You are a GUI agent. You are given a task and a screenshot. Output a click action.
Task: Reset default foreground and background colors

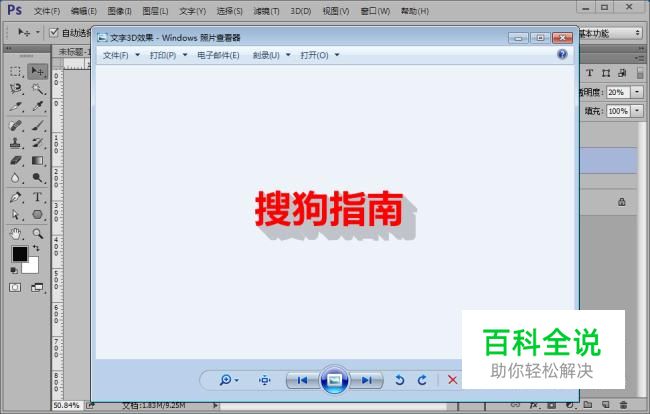pyautogui.click(x=14, y=270)
